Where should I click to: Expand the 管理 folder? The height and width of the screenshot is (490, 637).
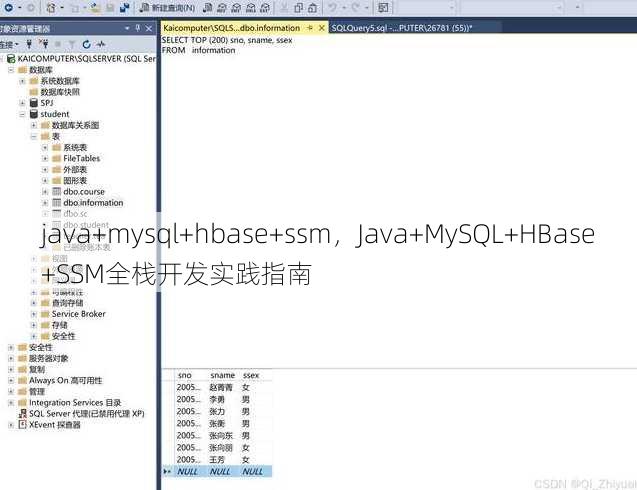[11, 392]
